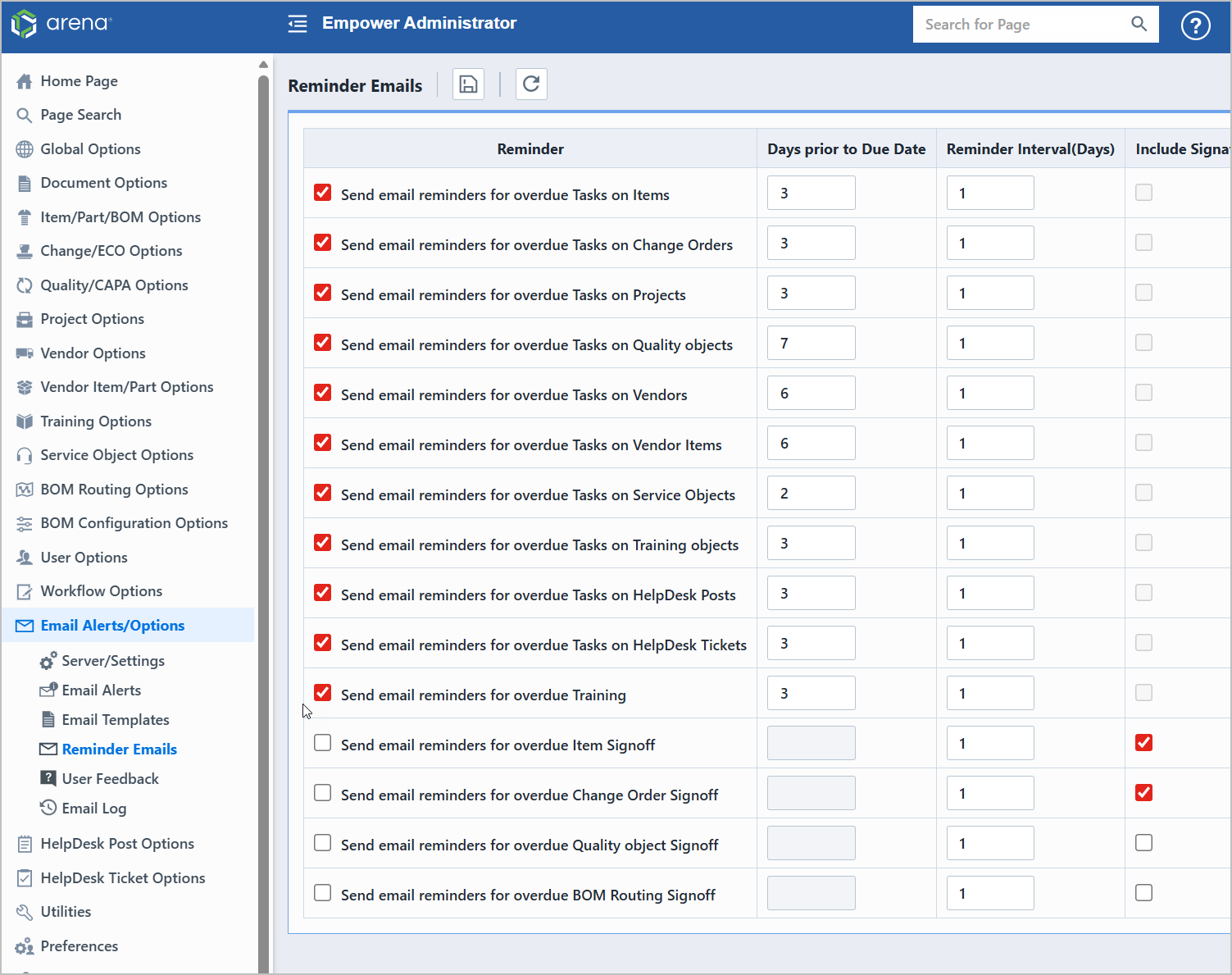Open Change/ECO Options in the sidebar
This screenshot has height=975, width=1232.
pos(111,251)
